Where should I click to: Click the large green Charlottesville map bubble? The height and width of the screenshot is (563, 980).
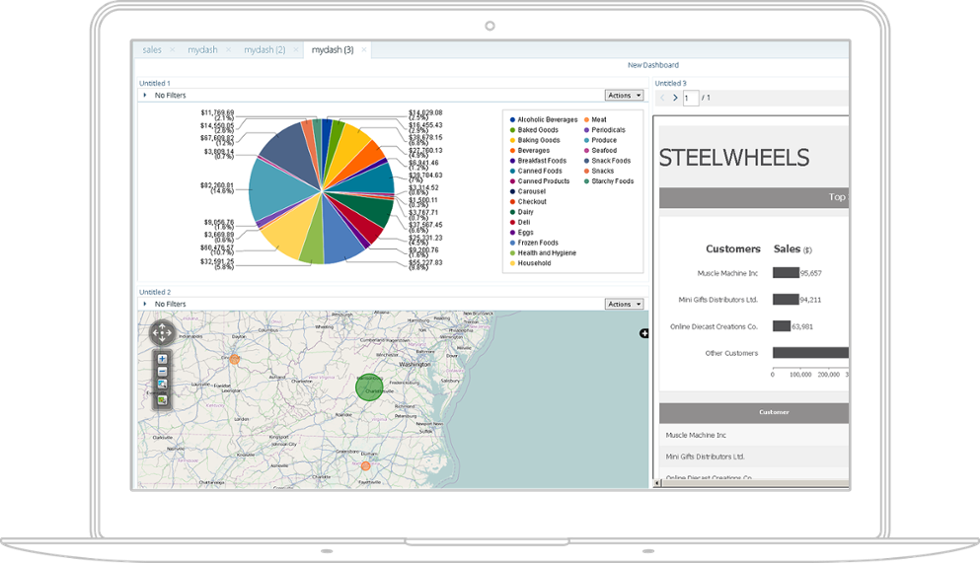pyautogui.click(x=370, y=388)
